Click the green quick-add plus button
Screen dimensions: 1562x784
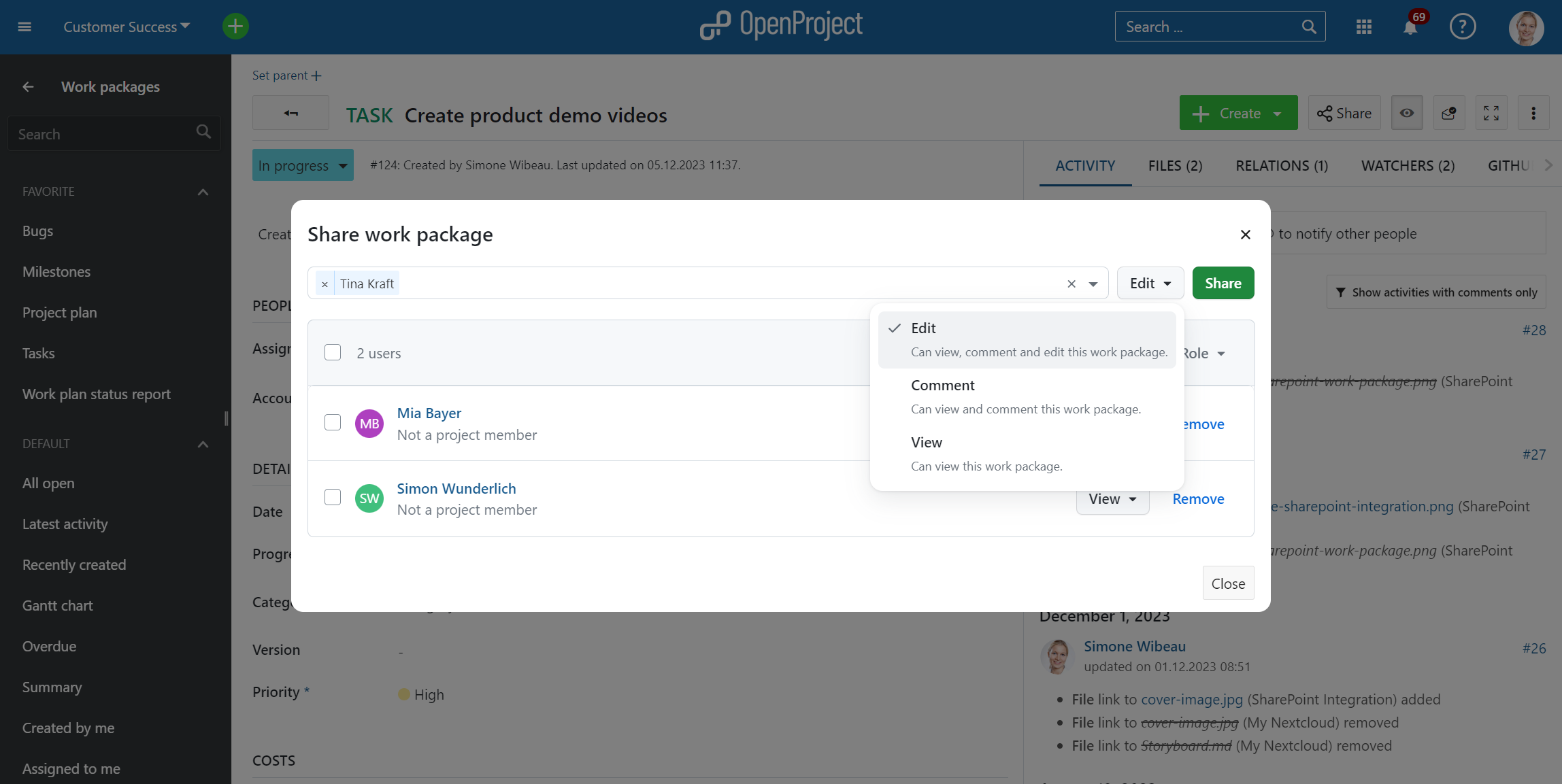(x=235, y=26)
